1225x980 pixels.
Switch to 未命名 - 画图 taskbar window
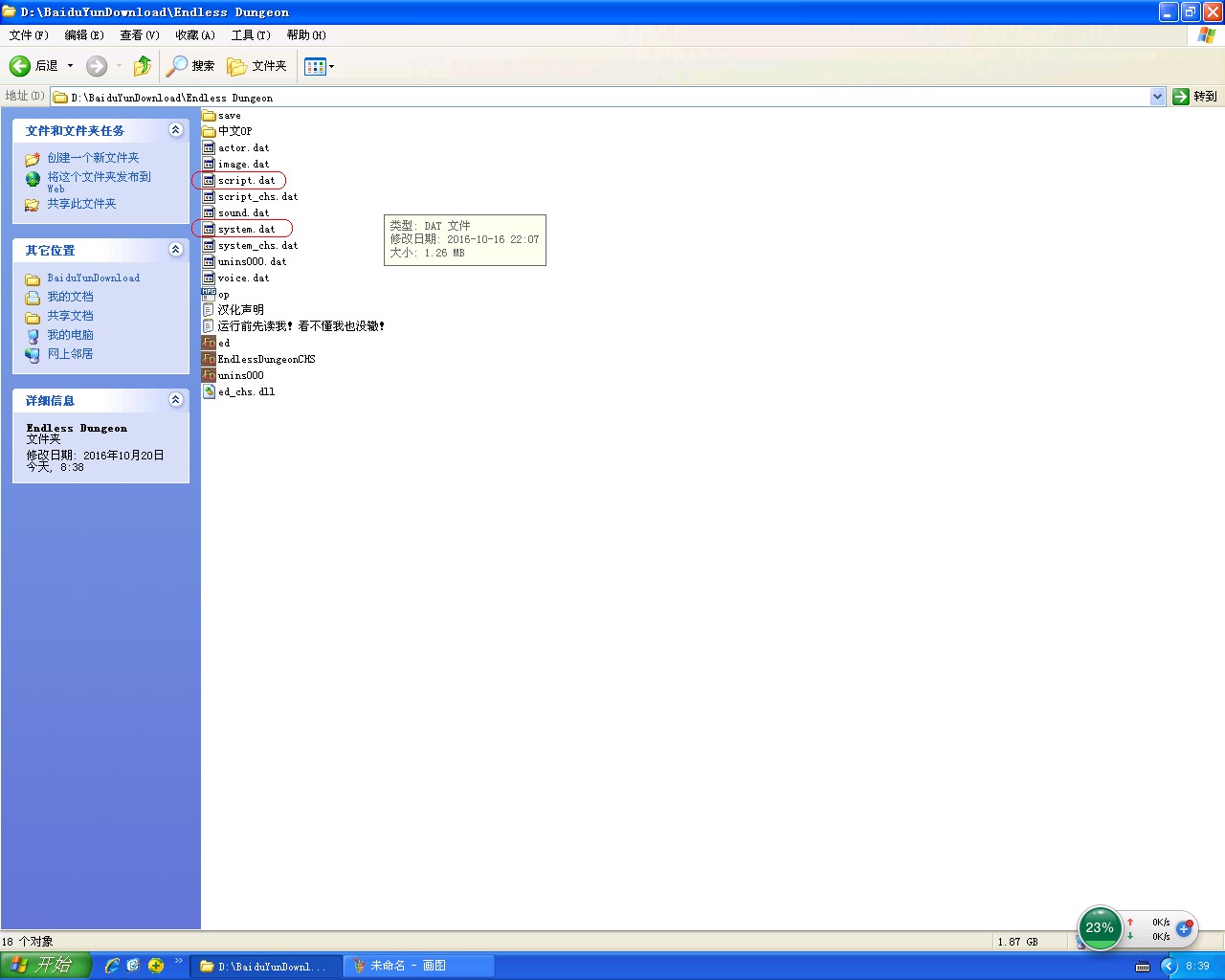pyautogui.click(x=419, y=967)
